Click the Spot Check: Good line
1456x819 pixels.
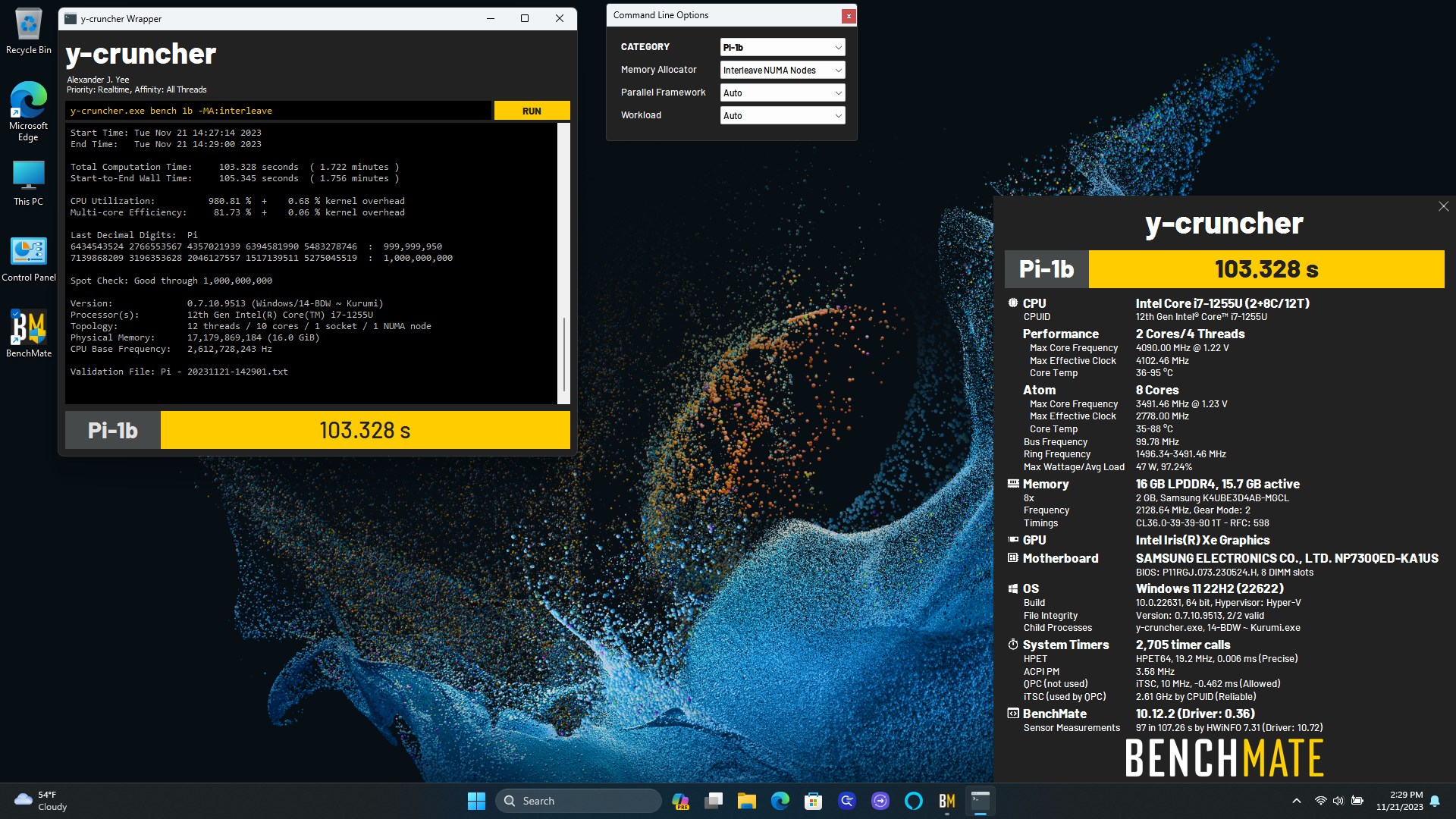(x=171, y=281)
